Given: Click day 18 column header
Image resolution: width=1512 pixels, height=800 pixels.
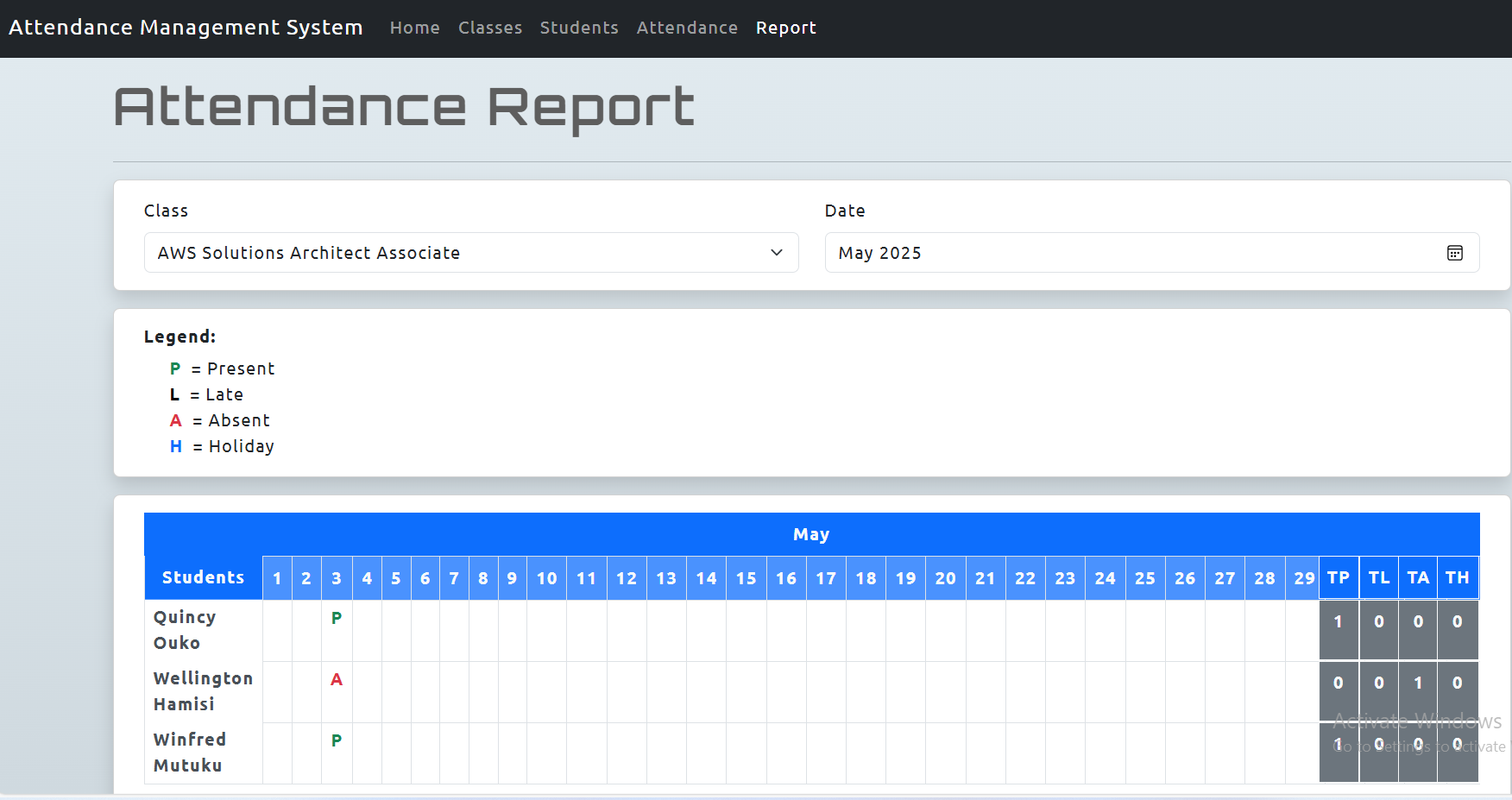Looking at the screenshot, I should [x=866, y=578].
